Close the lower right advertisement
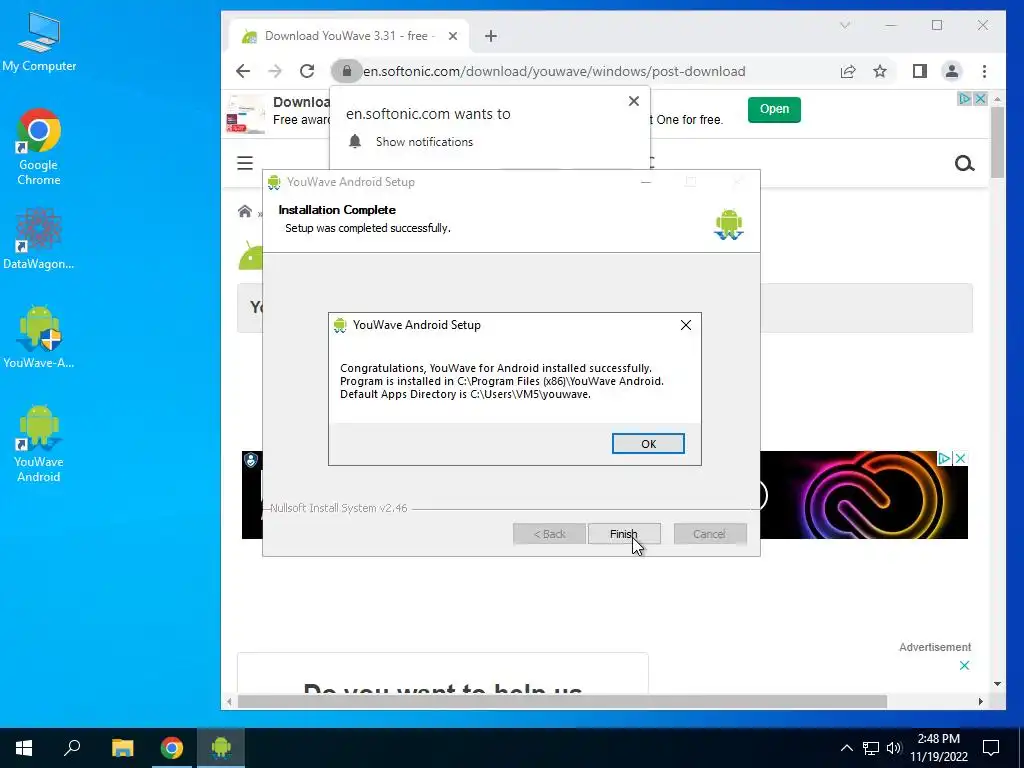 tap(965, 665)
